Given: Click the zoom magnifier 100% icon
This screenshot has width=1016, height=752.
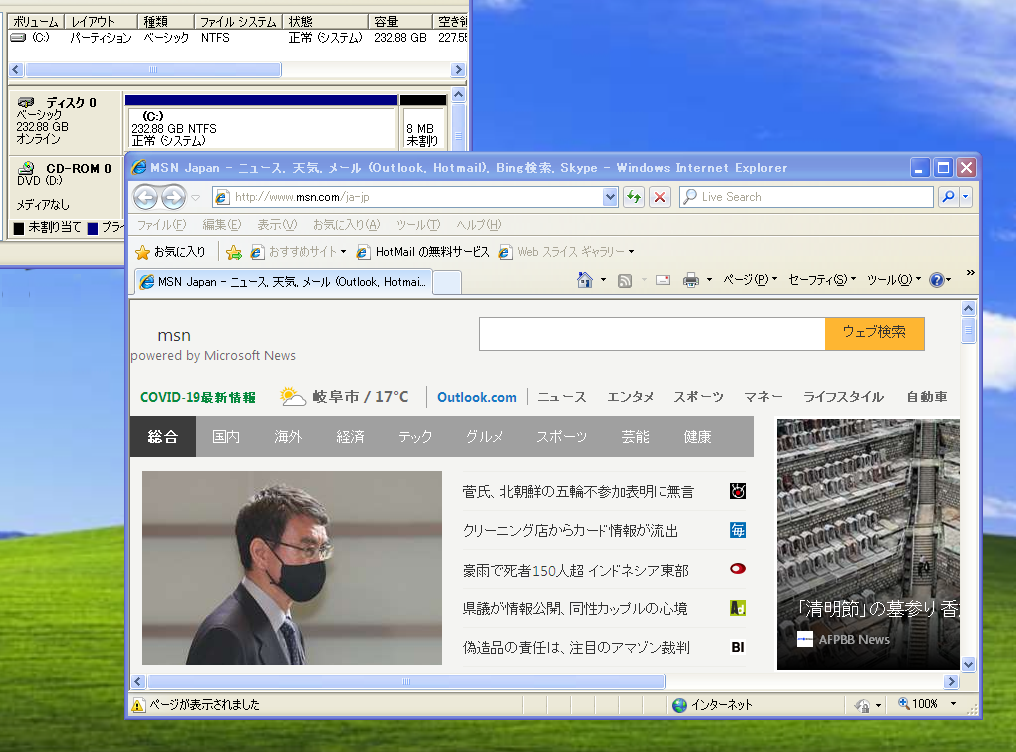Looking at the screenshot, I should [903, 703].
